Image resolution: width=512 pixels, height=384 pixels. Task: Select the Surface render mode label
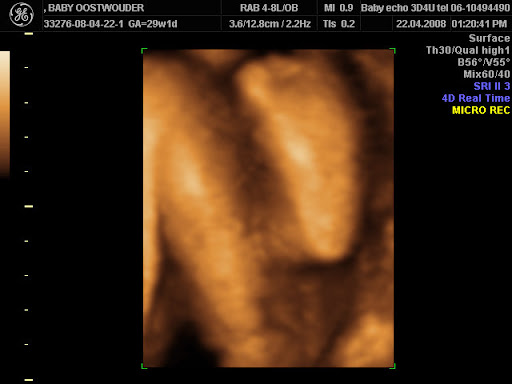point(489,38)
